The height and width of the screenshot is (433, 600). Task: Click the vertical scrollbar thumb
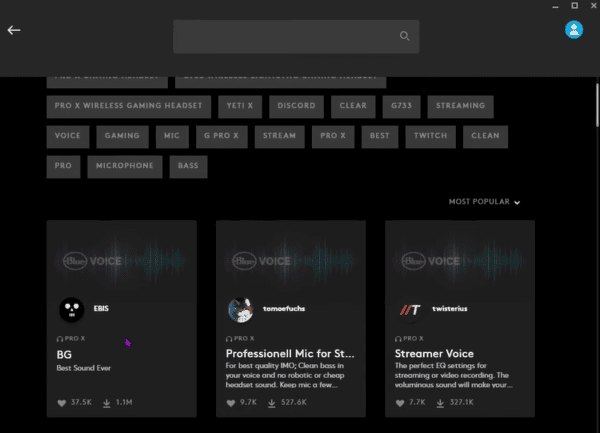pyautogui.click(x=597, y=105)
